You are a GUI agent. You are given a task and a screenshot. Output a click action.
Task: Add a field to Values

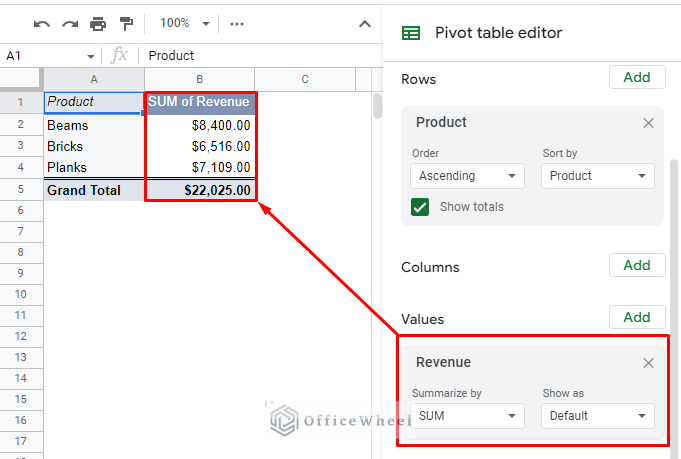(637, 317)
